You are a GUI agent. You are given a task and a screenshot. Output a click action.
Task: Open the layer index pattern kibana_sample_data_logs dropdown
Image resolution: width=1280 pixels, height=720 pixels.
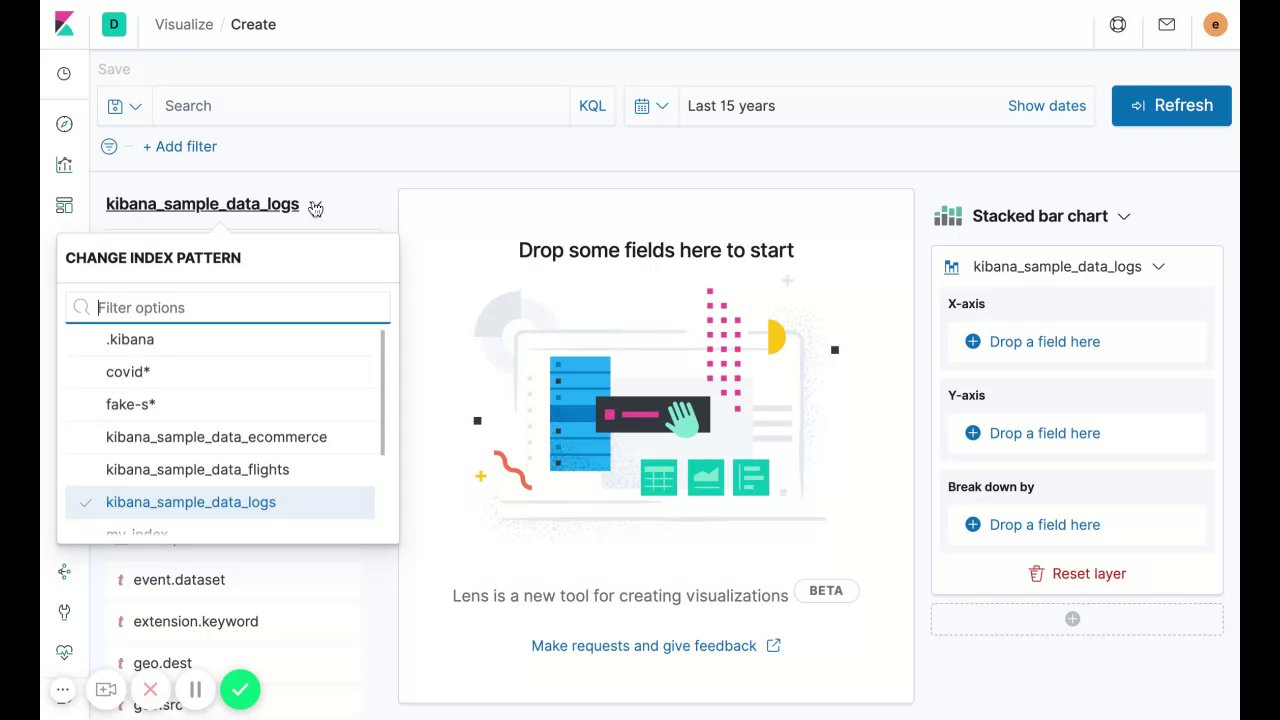click(1055, 267)
